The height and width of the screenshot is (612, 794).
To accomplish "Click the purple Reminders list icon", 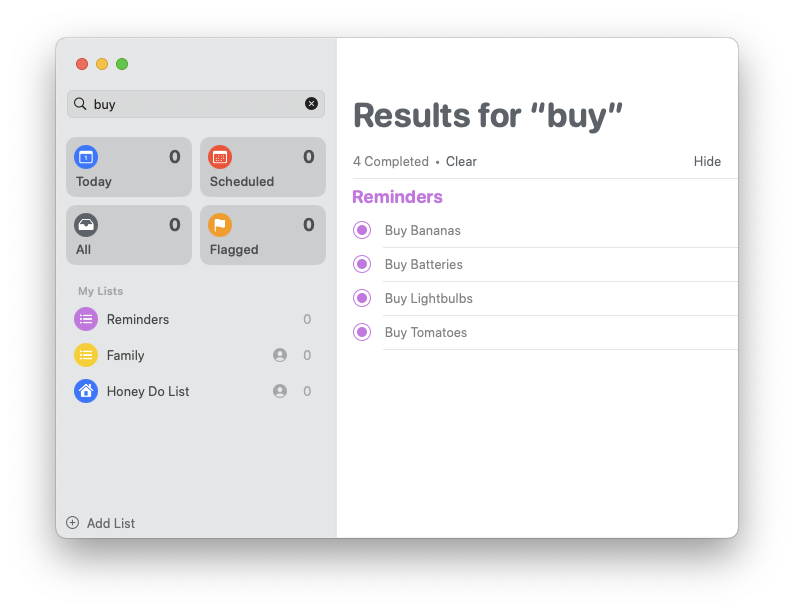I will [x=86, y=319].
